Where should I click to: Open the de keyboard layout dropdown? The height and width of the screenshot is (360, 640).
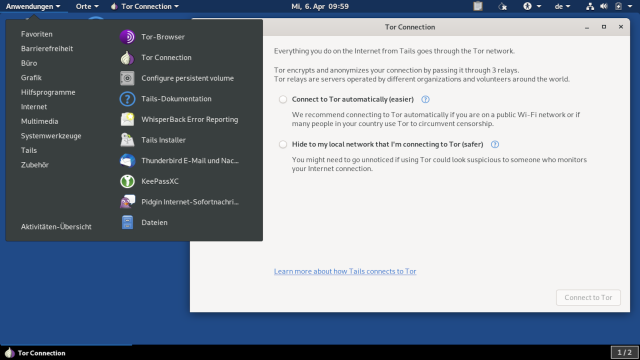point(562,6)
